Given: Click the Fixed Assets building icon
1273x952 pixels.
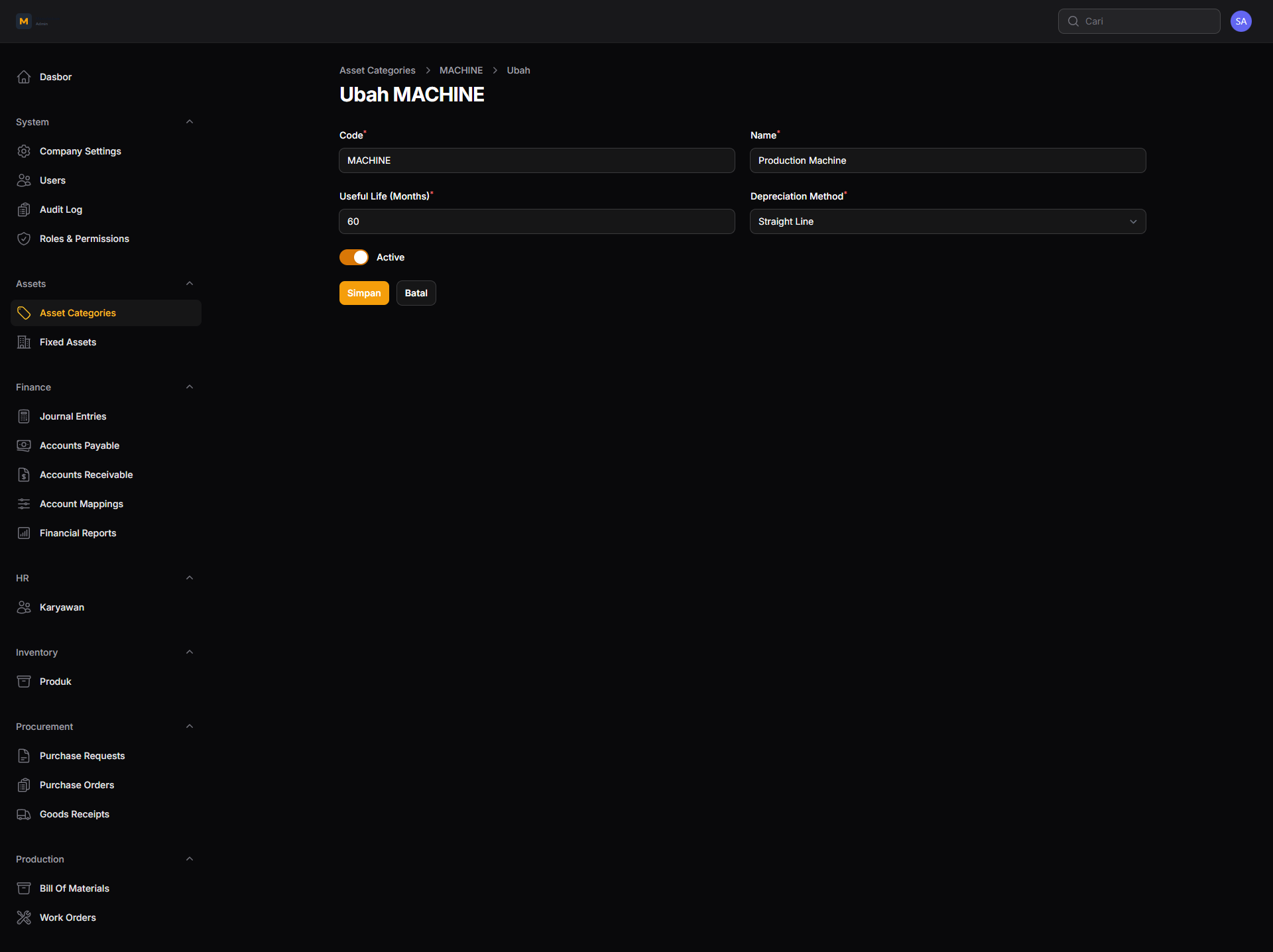Looking at the screenshot, I should (24, 342).
